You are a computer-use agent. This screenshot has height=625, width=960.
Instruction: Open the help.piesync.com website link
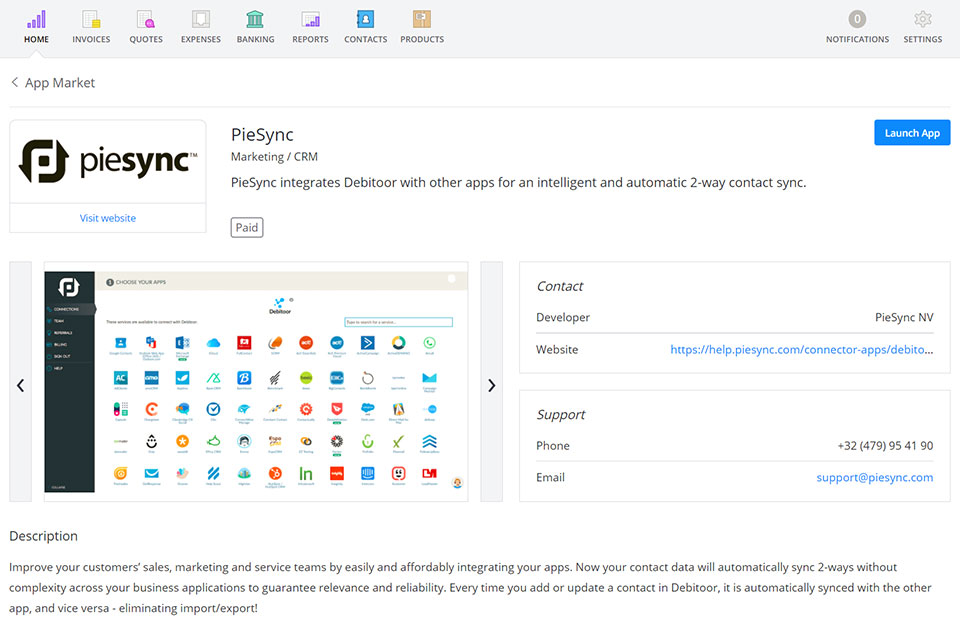[x=801, y=350]
